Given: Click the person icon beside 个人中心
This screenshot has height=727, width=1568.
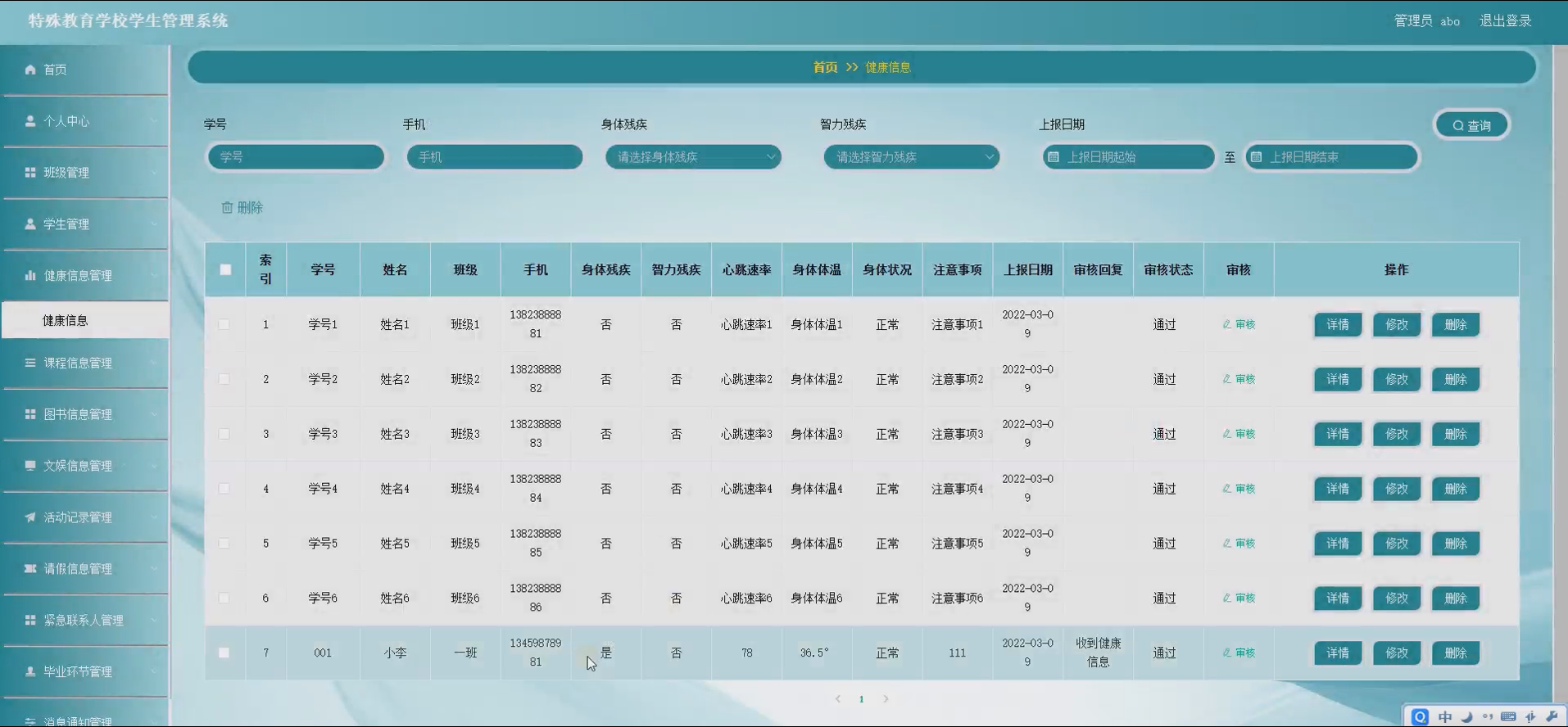Looking at the screenshot, I should [30, 121].
